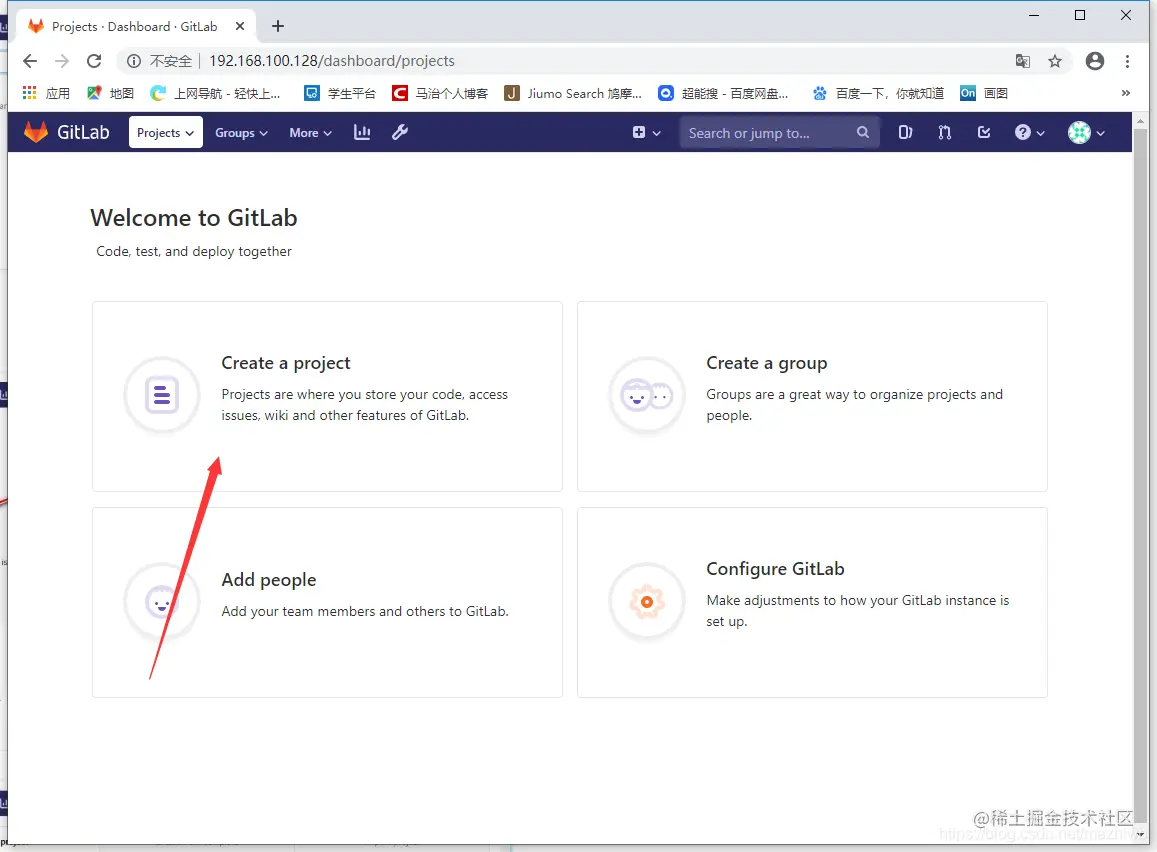Open the Merge requests icon
The width and height of the screenshot is (1157, 852).
(944, 133)
